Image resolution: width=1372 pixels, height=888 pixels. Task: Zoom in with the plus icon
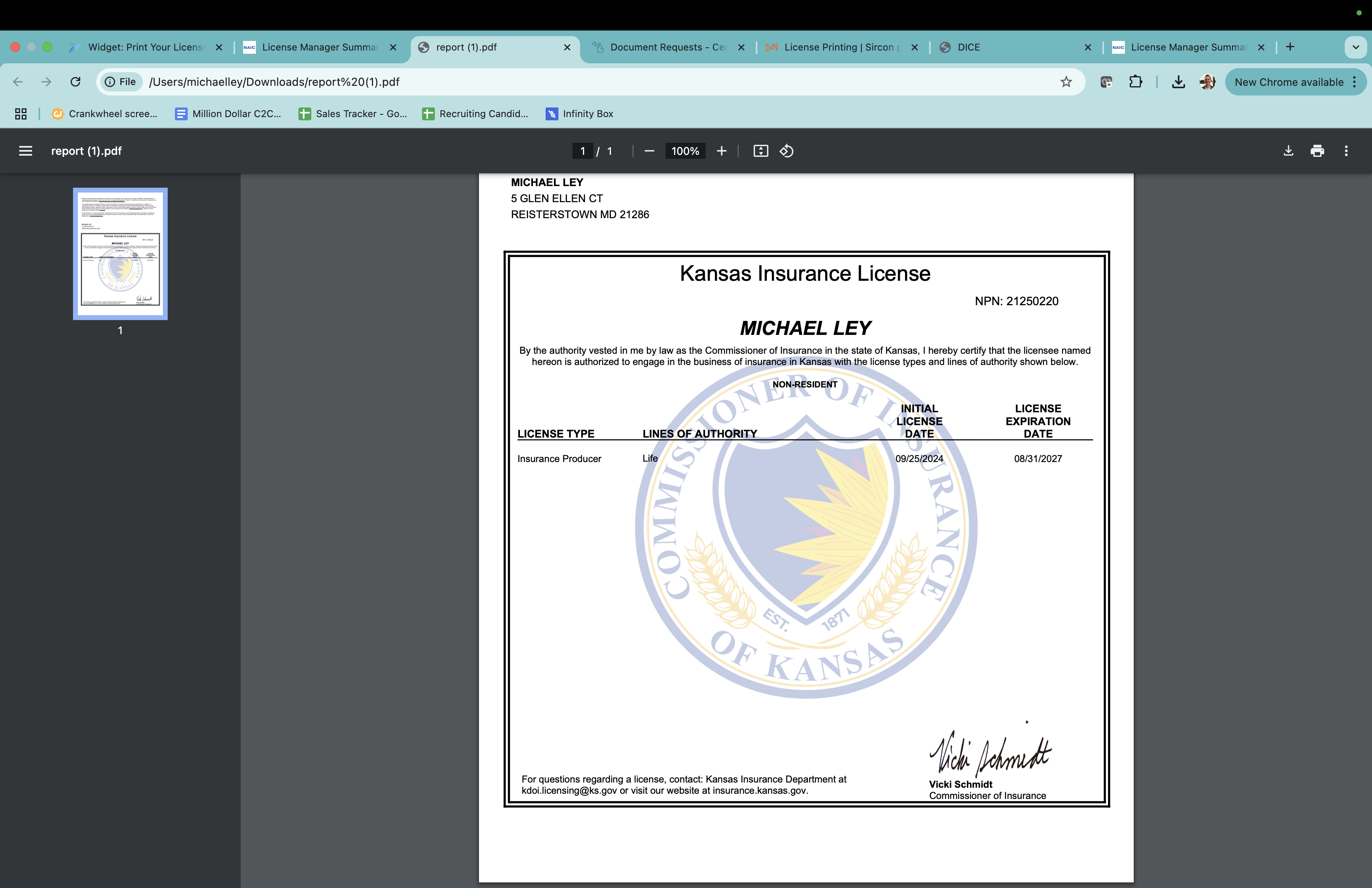[721, 151]
